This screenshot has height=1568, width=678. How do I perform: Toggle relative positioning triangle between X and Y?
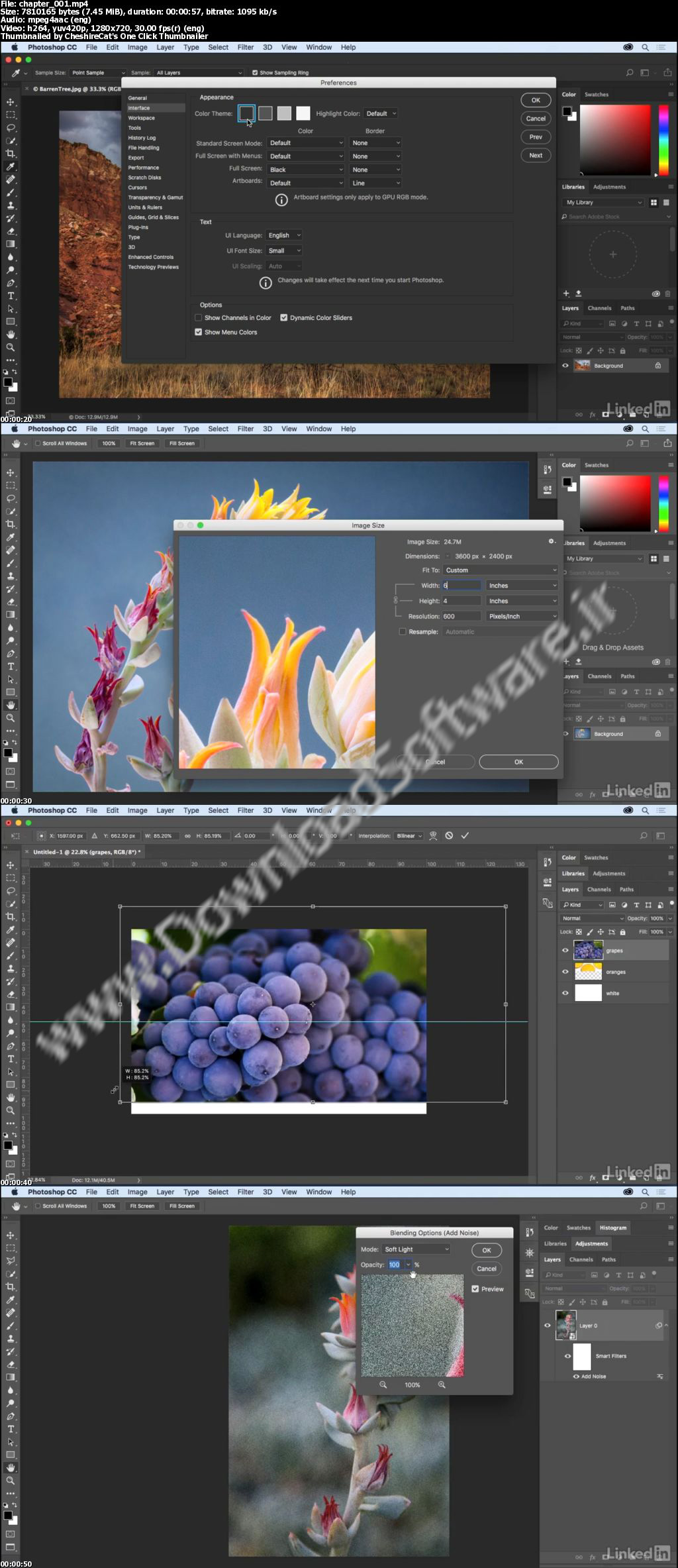[x=95, y=836]
